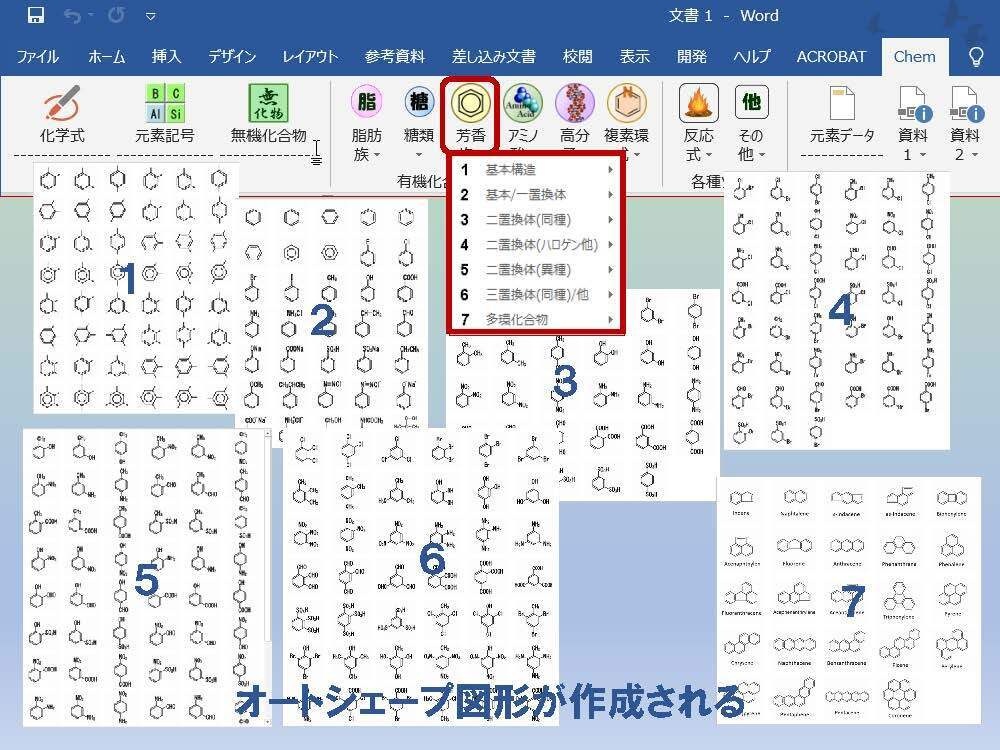The width and height of the screenshot is (1000, 750).
Task: Open the 差し込み文書 tab
Action: pyautogui.click(x=494, y=56)
